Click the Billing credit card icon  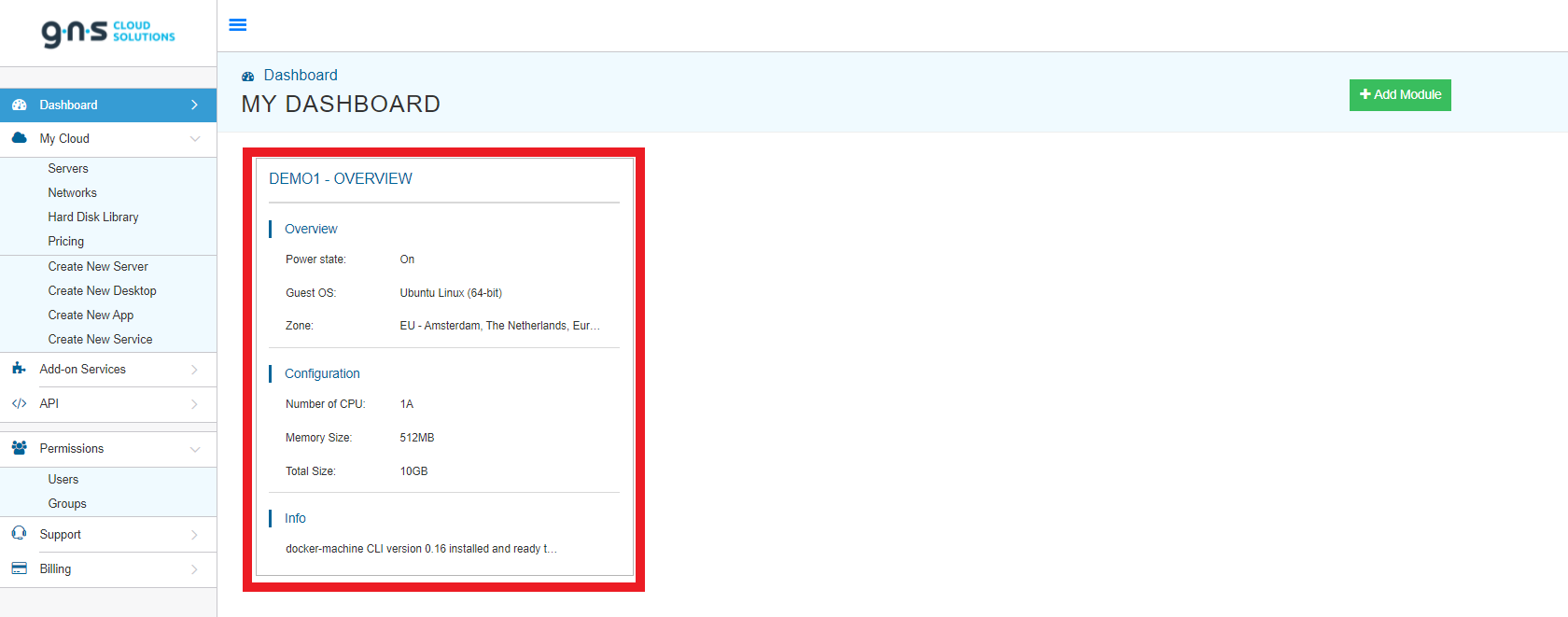[20, 568]
